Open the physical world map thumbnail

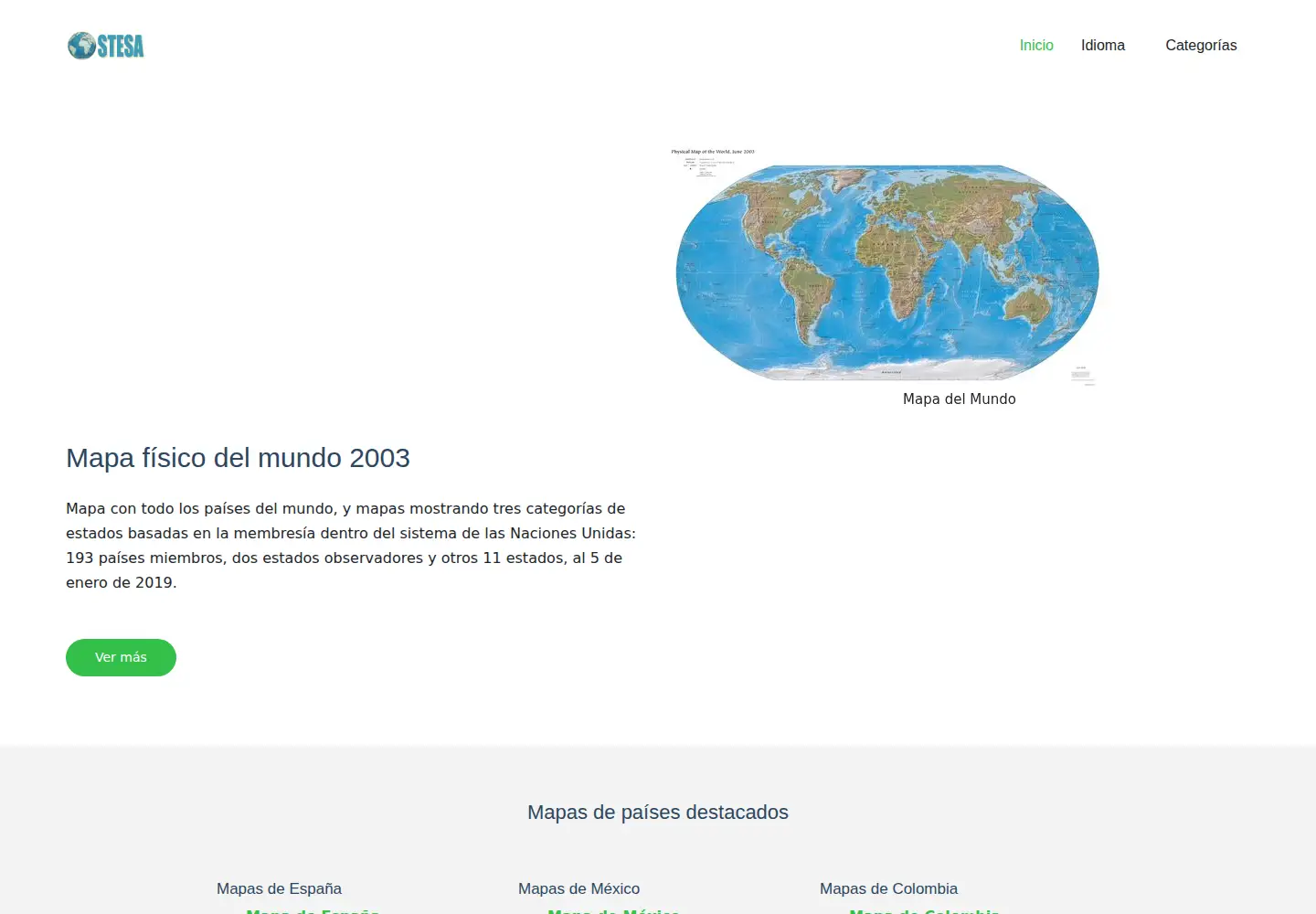coord(886,267)
